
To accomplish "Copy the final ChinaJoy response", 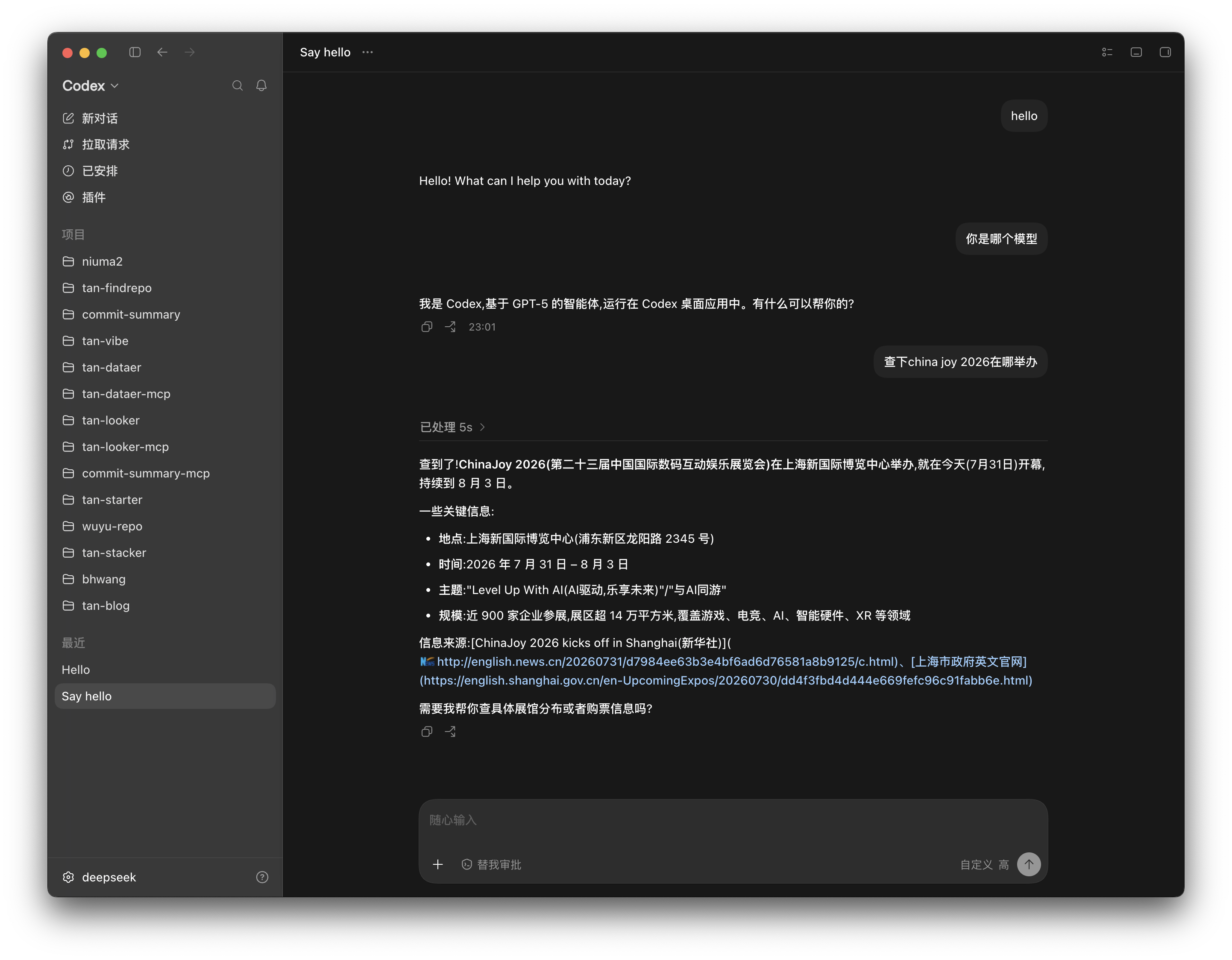I will coord(427,732).
